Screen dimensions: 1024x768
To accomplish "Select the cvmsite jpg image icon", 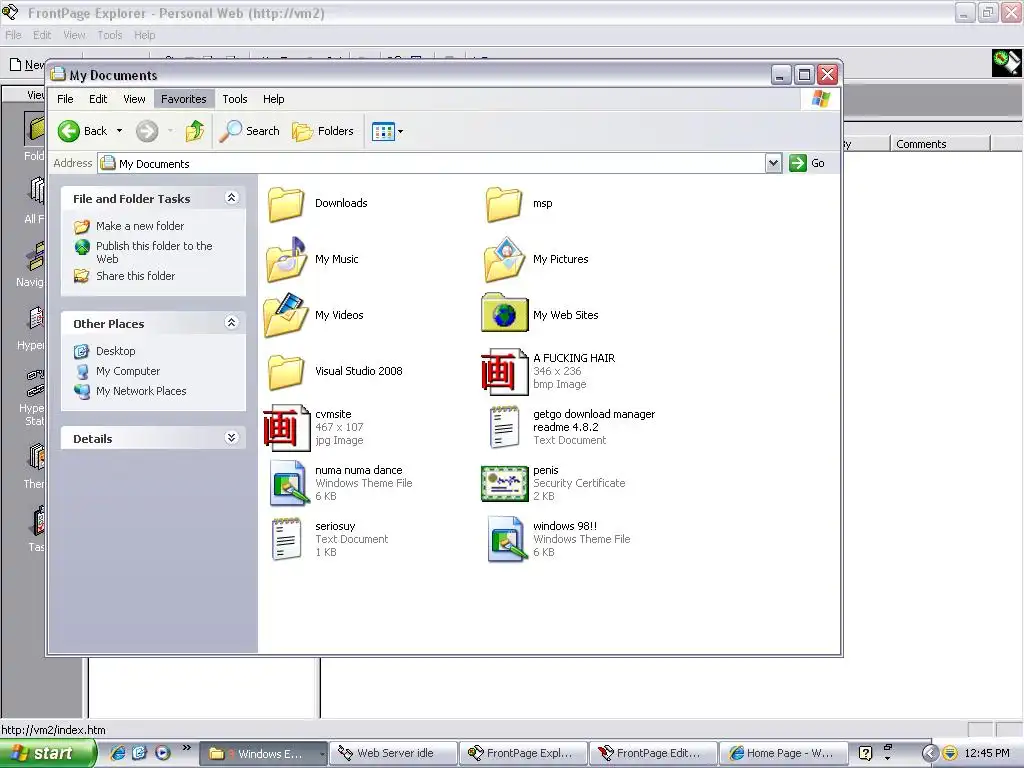I will pos(286,428).
